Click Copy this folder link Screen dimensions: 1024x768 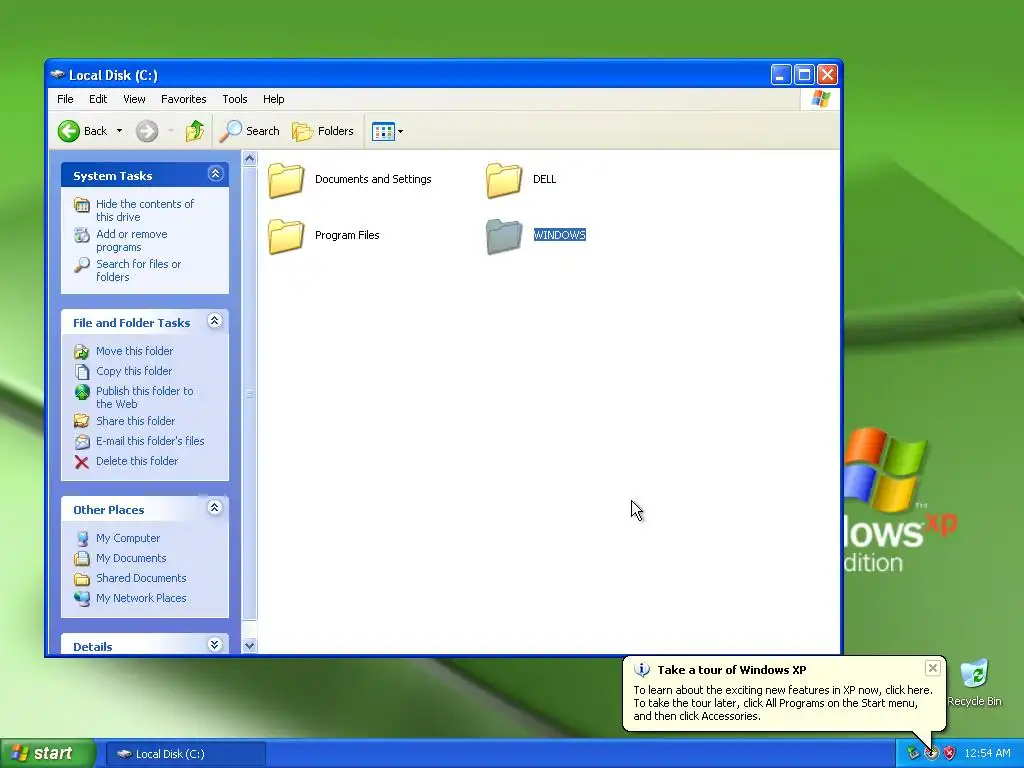pyautogui.click(x=134, y=371)
